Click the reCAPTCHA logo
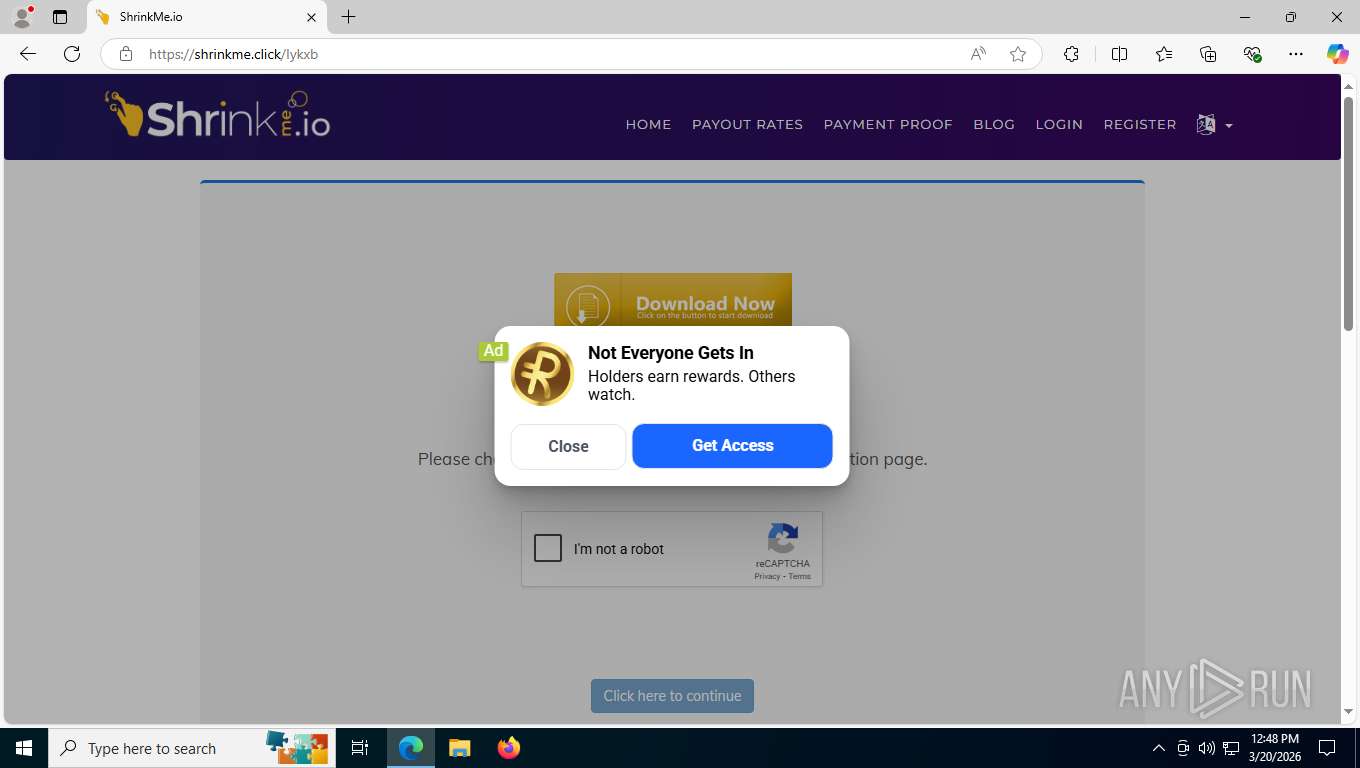Screen dimensions: 1360x768 [x=782, y=538]
